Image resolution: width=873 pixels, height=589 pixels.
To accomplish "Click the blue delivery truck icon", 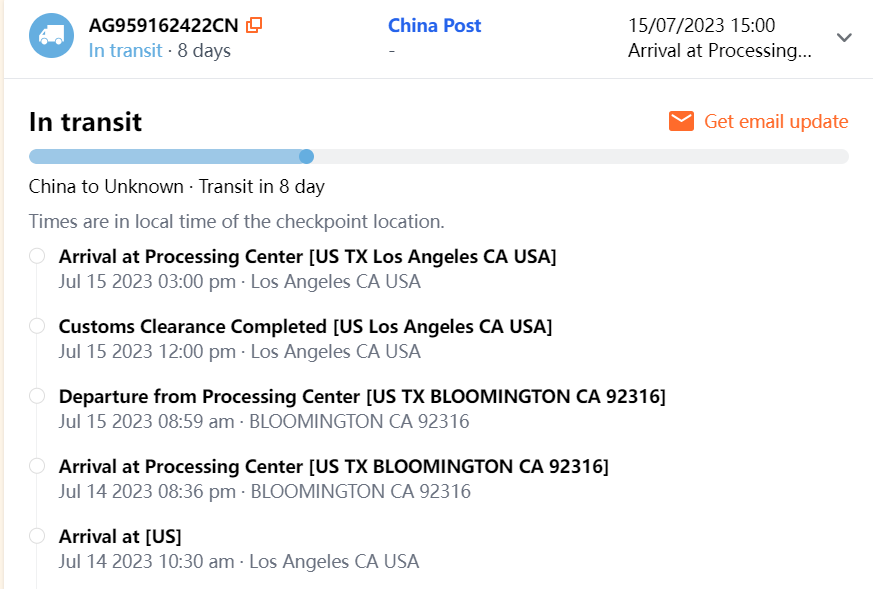I will [x=51, y=36].
